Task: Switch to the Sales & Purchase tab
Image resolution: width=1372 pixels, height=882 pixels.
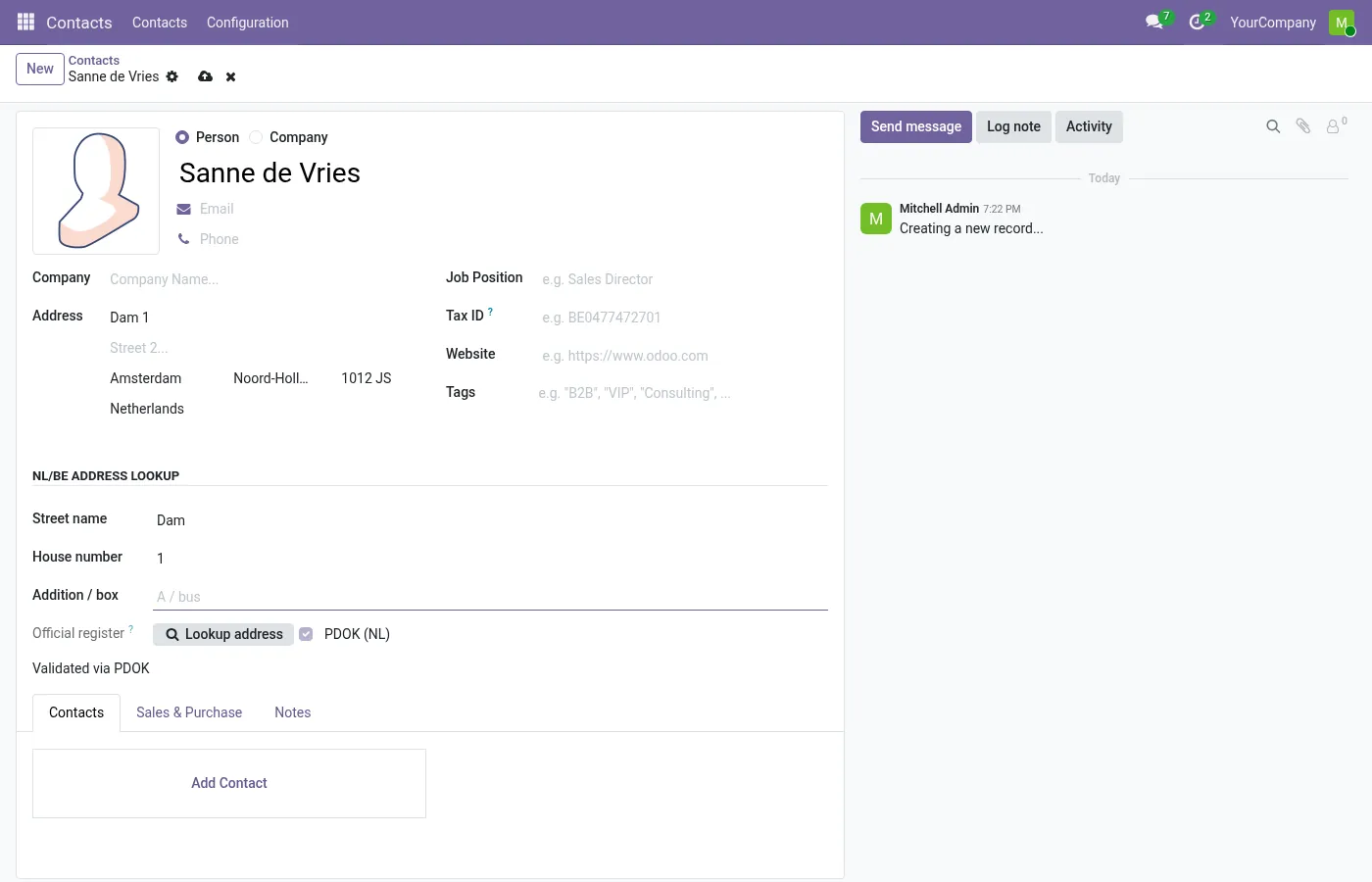Action: (189, 712)
